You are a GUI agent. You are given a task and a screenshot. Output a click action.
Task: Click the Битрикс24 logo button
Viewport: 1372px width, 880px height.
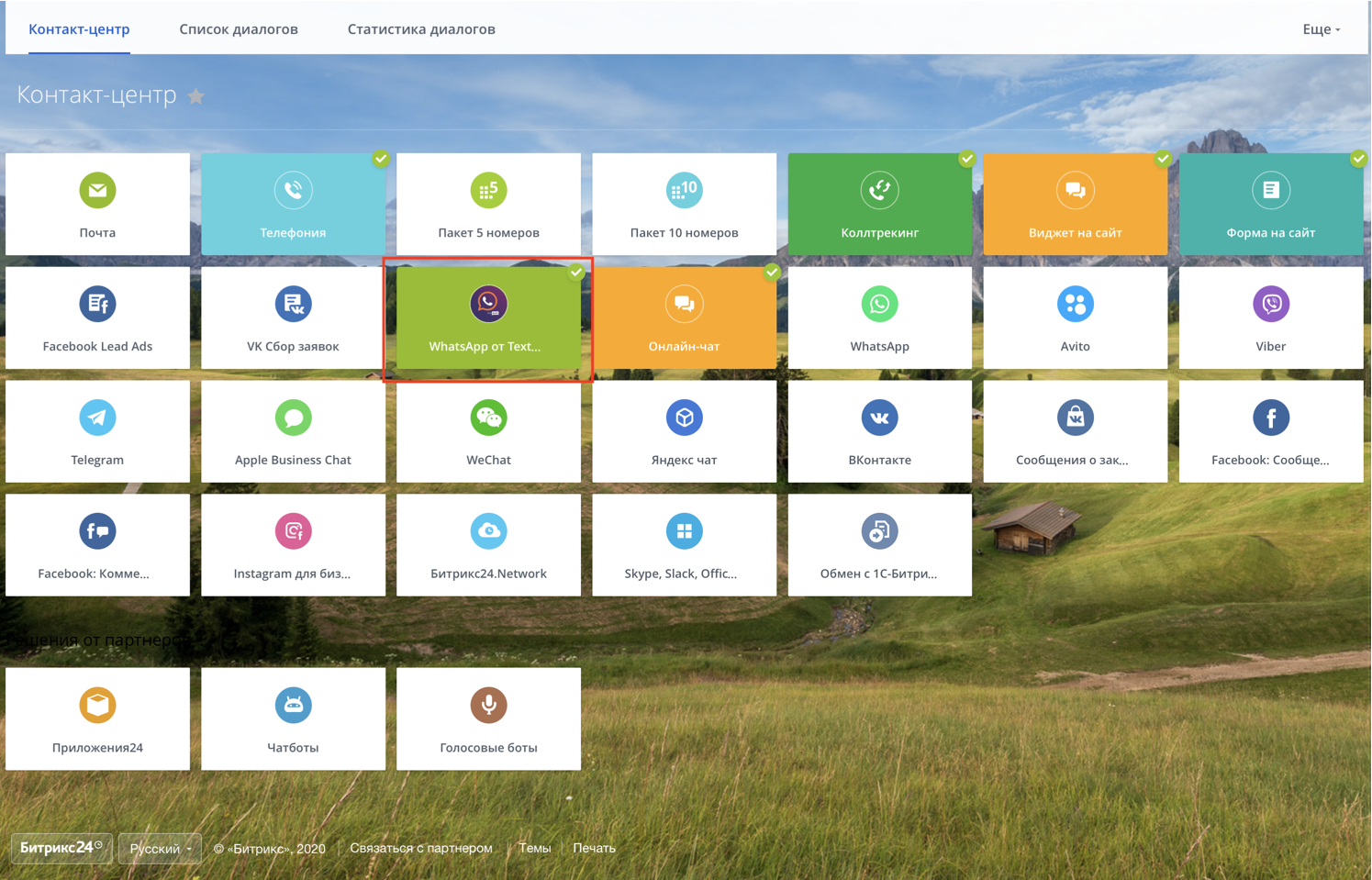[61, 848]
